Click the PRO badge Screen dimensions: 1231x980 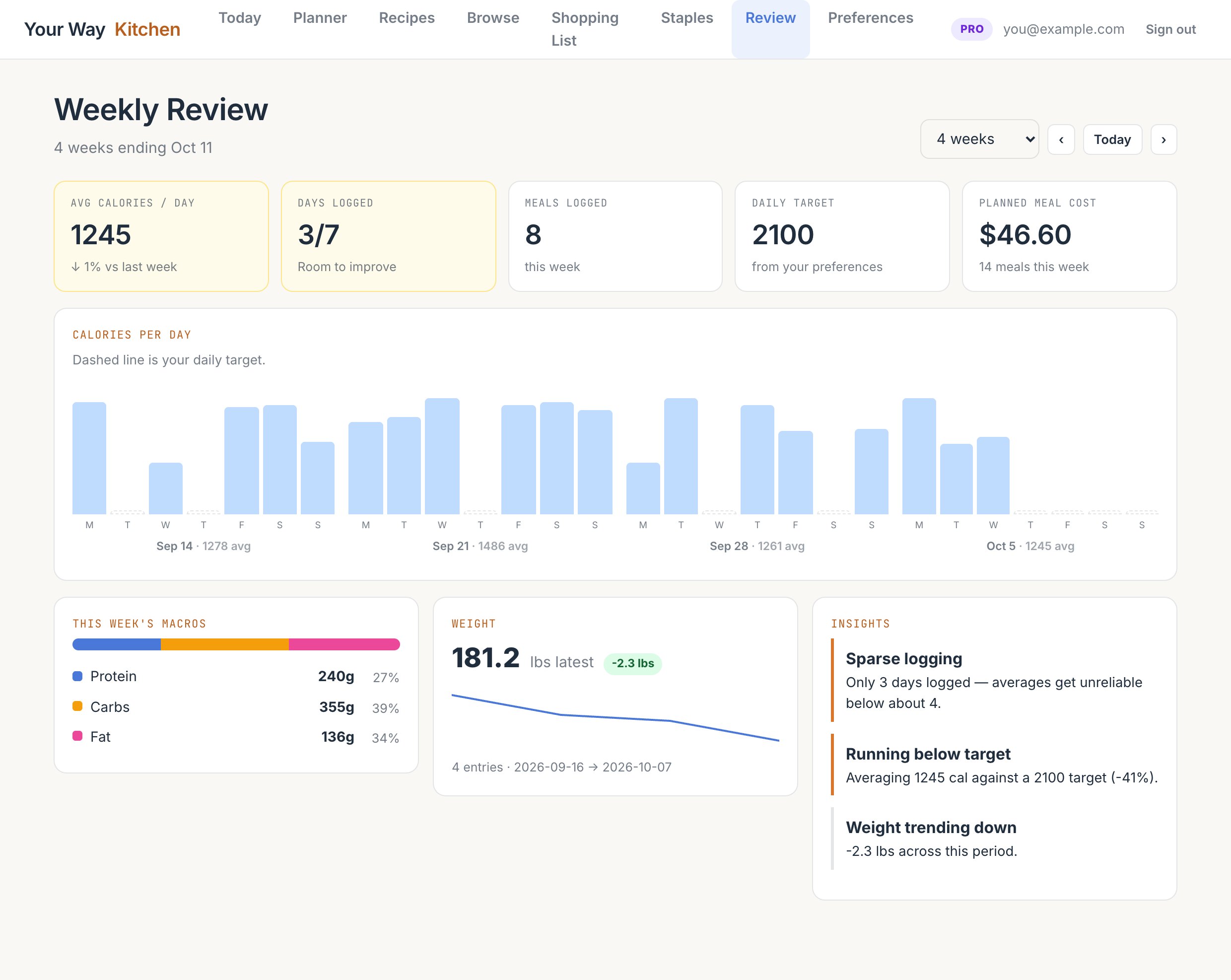[x=971, y=29]
